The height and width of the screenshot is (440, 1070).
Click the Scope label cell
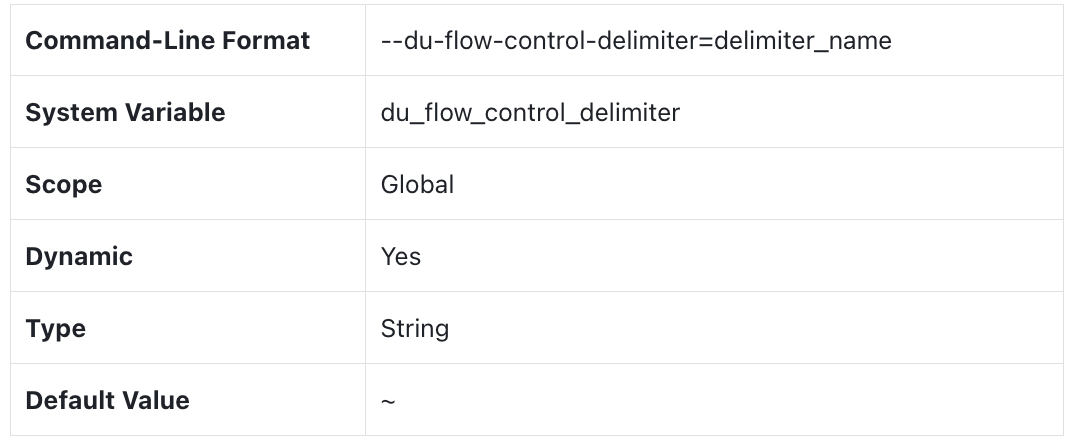tap(64, 185)
